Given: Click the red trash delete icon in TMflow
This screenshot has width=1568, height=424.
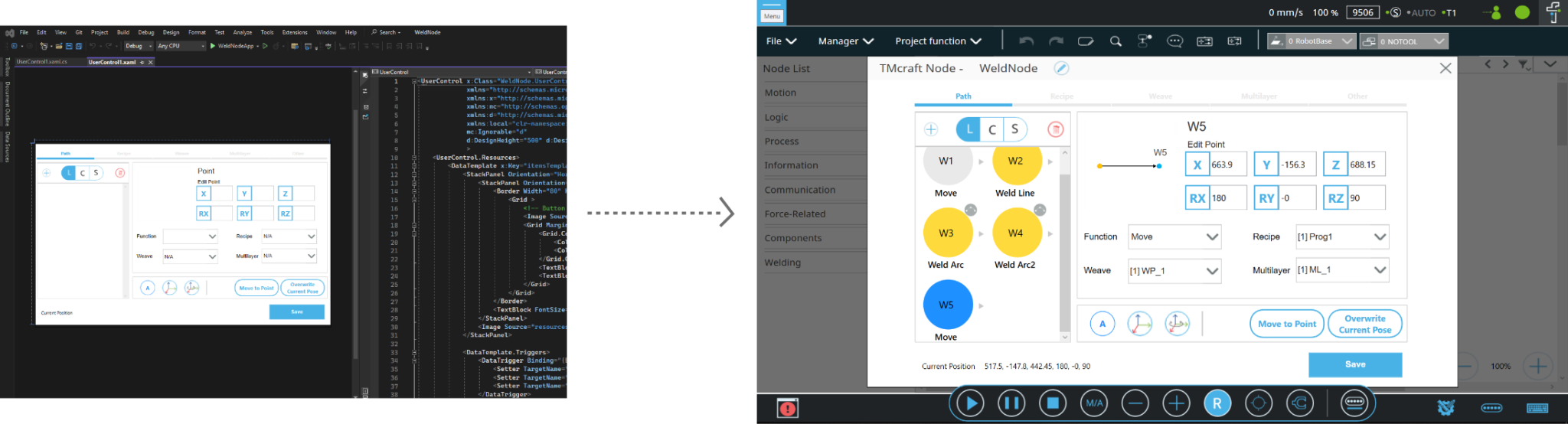Looking at the screenshot, I should point(1055,129).
